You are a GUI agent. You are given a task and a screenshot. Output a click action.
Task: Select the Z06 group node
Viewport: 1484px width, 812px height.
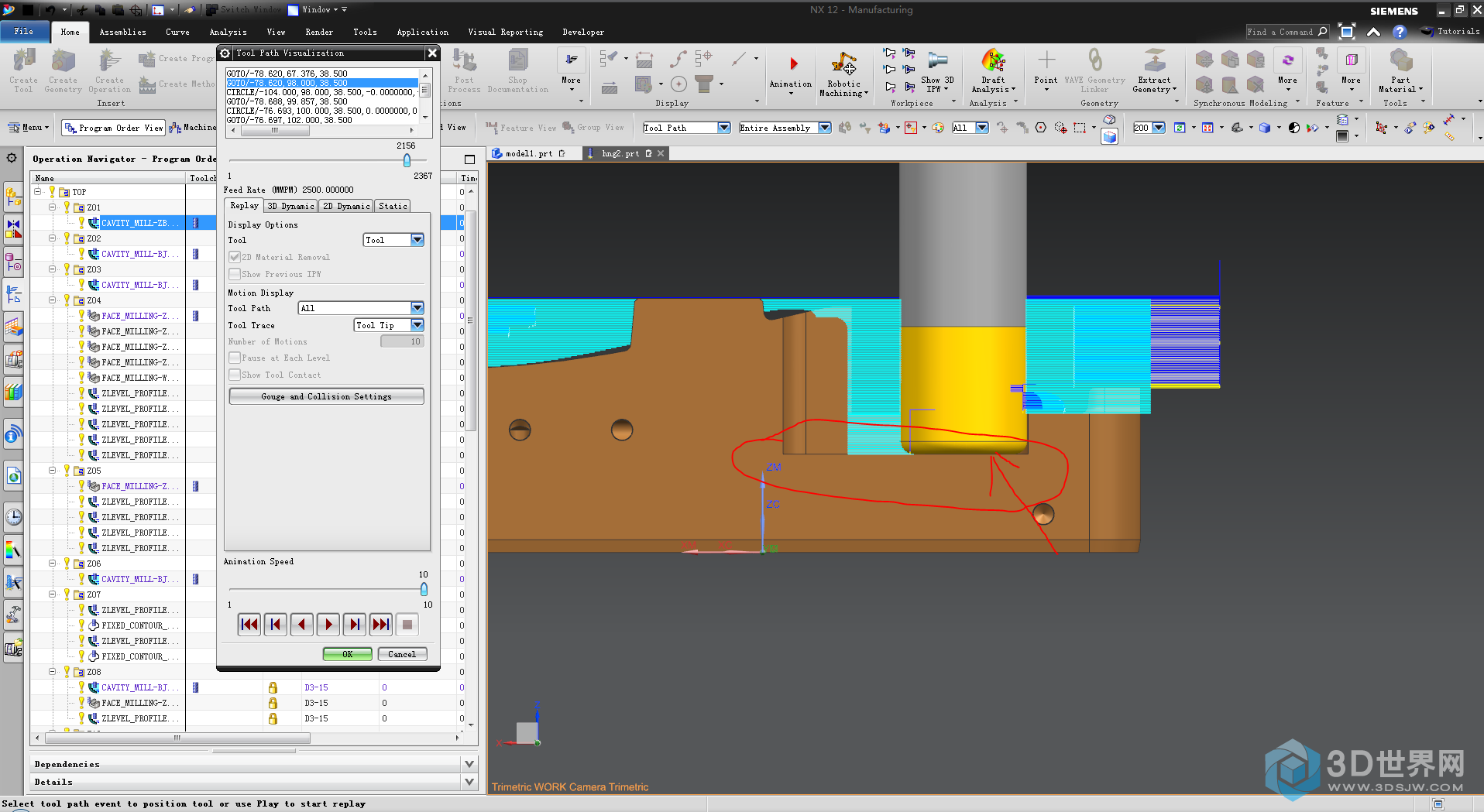click(94, 564)
